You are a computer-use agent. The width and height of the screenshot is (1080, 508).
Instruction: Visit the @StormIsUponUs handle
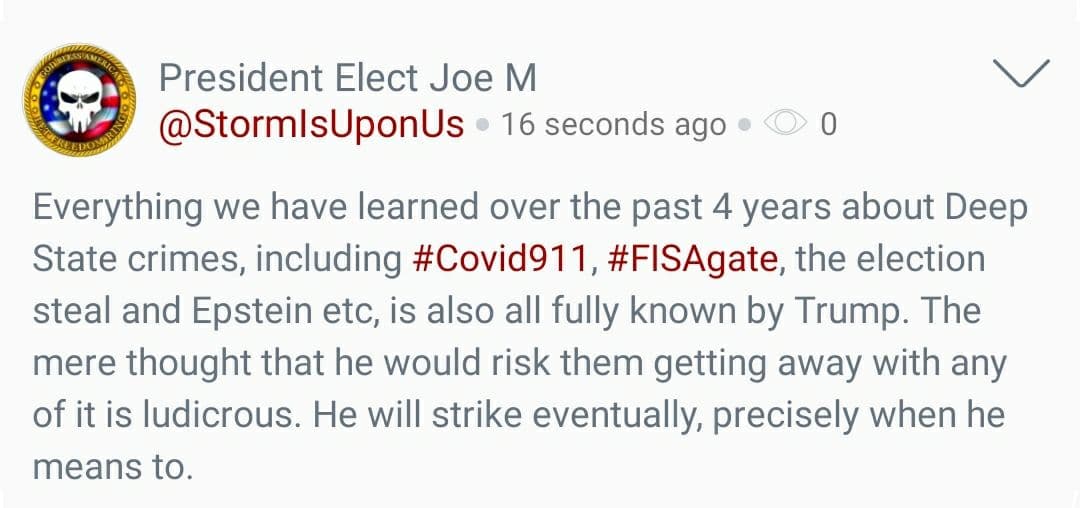[312, 124]
